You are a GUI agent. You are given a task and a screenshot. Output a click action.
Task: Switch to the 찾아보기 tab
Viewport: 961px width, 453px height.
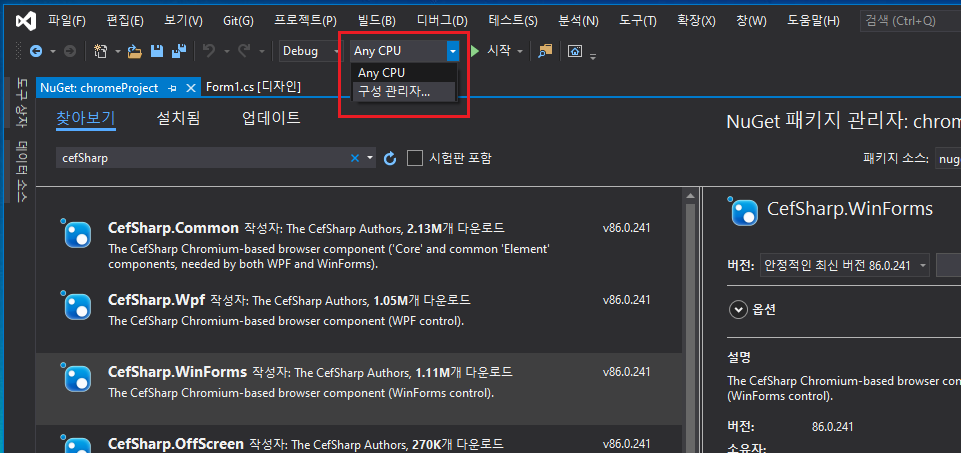pyautogui.click(x=86, y=118)
